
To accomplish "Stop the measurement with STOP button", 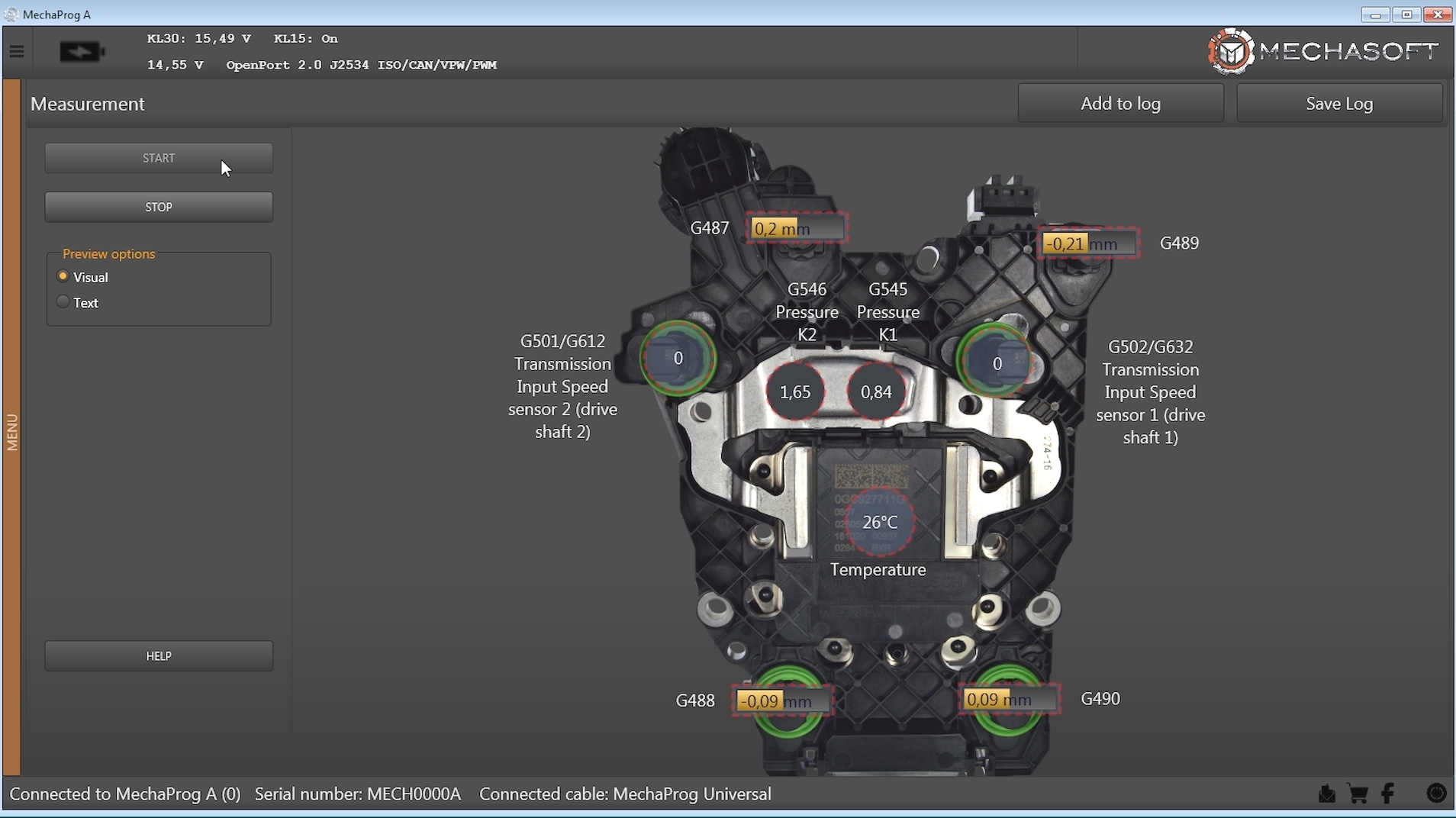I will 159,207.
